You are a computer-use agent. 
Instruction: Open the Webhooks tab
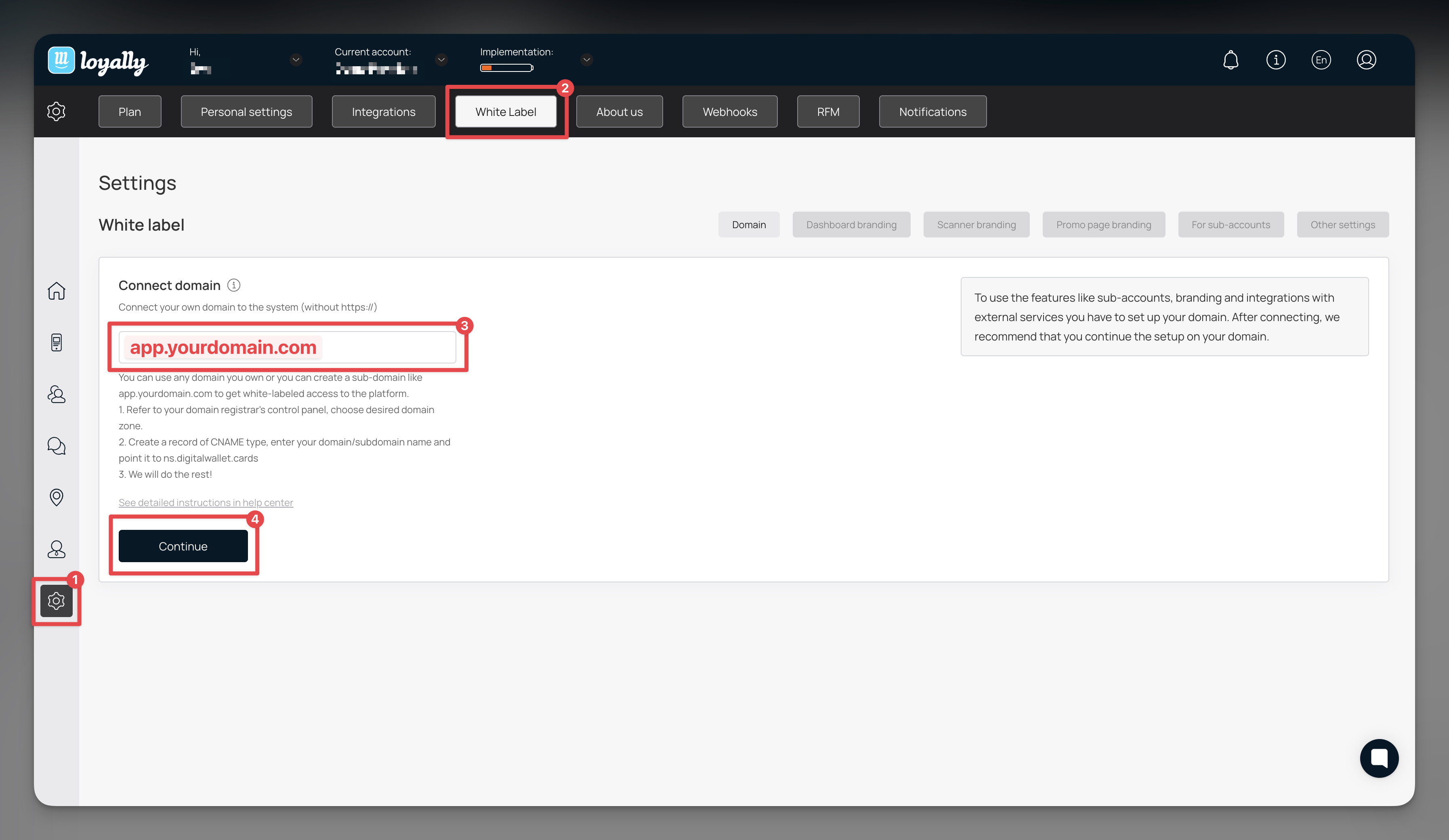(x=730, y=111)
